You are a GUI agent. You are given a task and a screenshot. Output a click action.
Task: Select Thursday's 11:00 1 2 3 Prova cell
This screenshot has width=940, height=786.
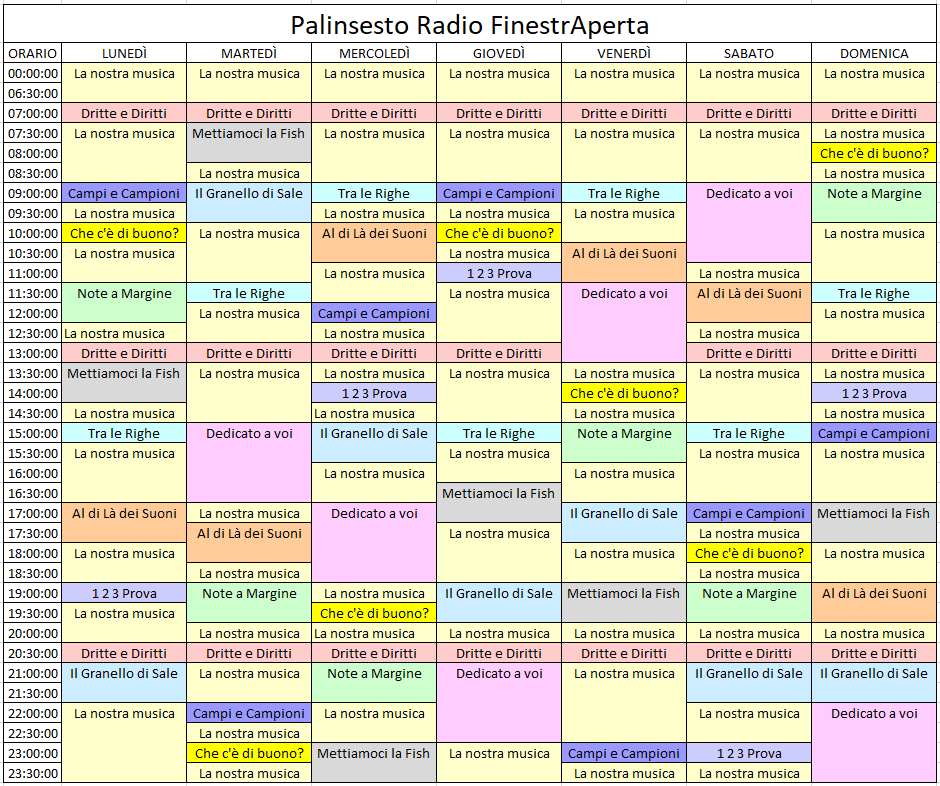point(499,273)
